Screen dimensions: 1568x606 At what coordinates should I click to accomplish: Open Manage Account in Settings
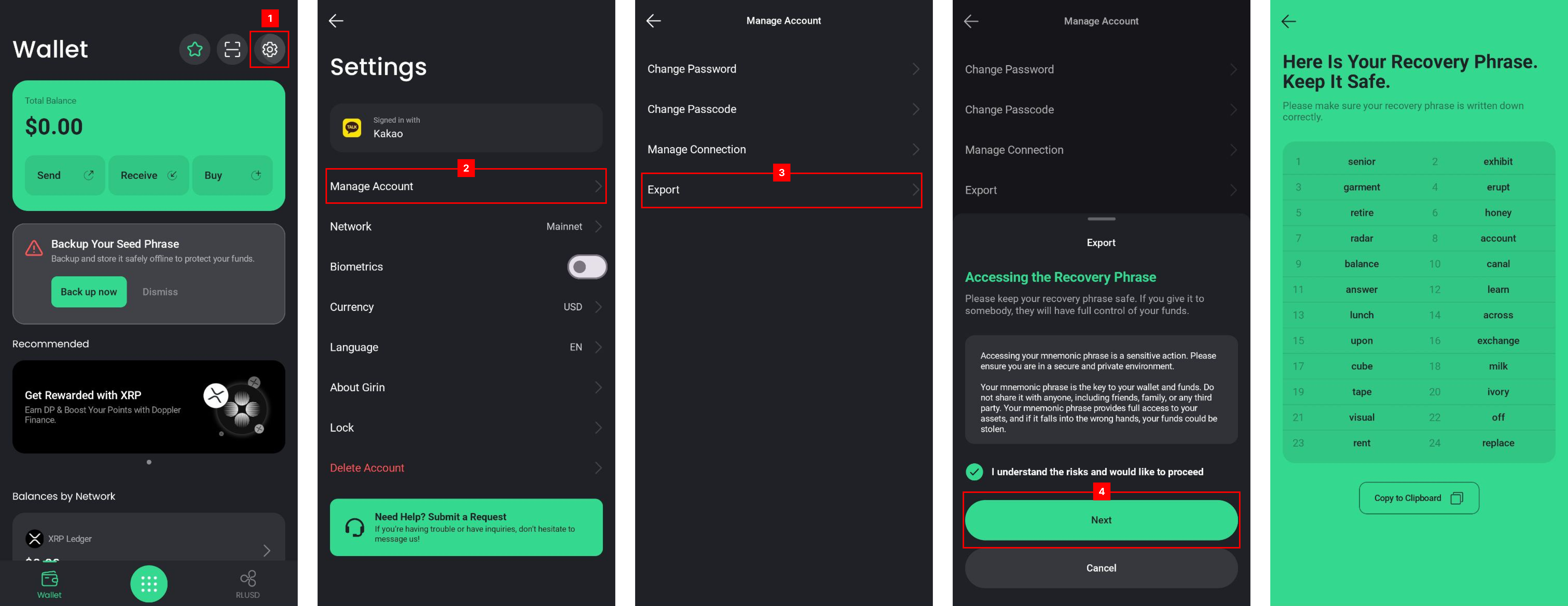(x=466, y=186)
